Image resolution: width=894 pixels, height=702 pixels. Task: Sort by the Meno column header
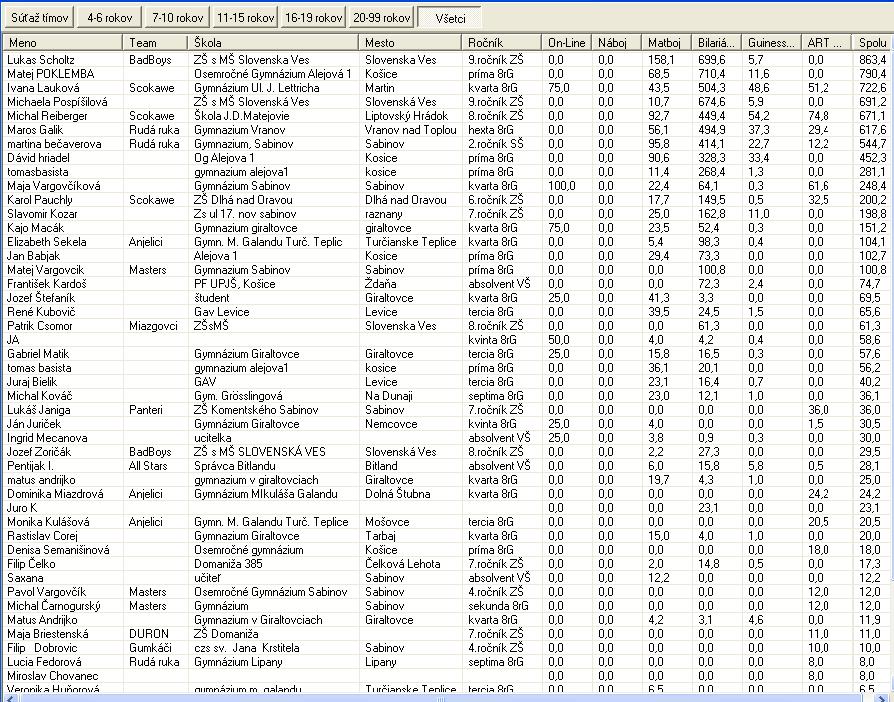[63, 43]
